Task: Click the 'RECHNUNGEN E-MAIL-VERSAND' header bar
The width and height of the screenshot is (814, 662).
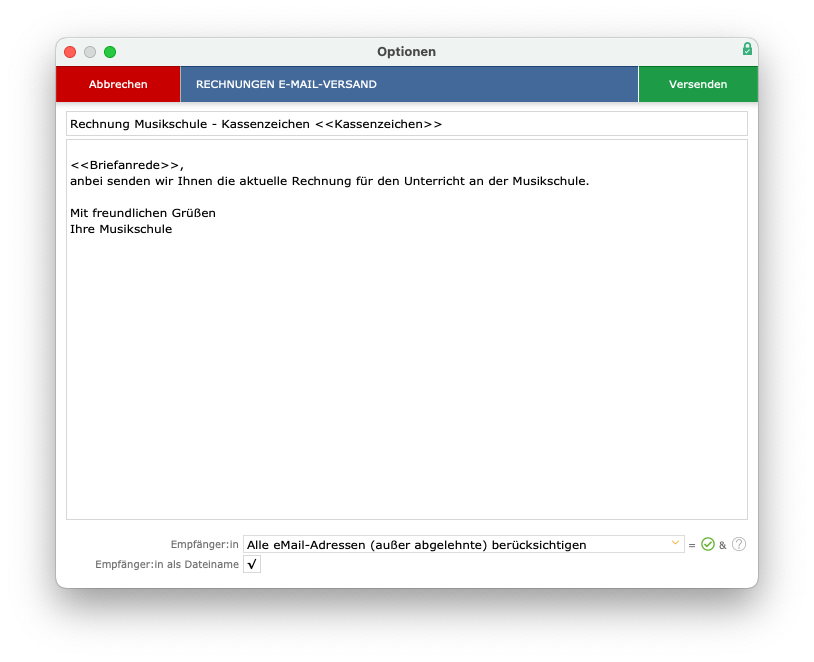Action: pos(408,84)
